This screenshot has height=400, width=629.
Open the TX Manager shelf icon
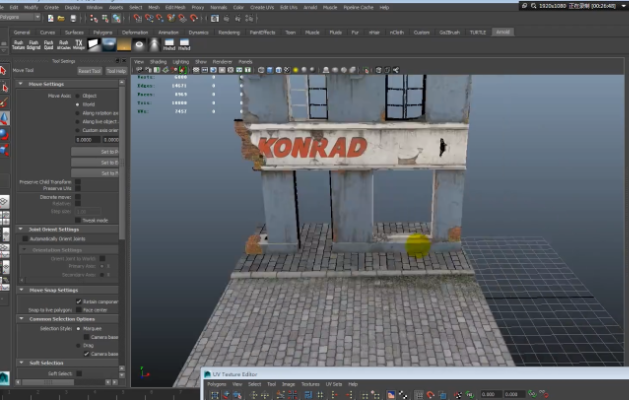(79, 45)
